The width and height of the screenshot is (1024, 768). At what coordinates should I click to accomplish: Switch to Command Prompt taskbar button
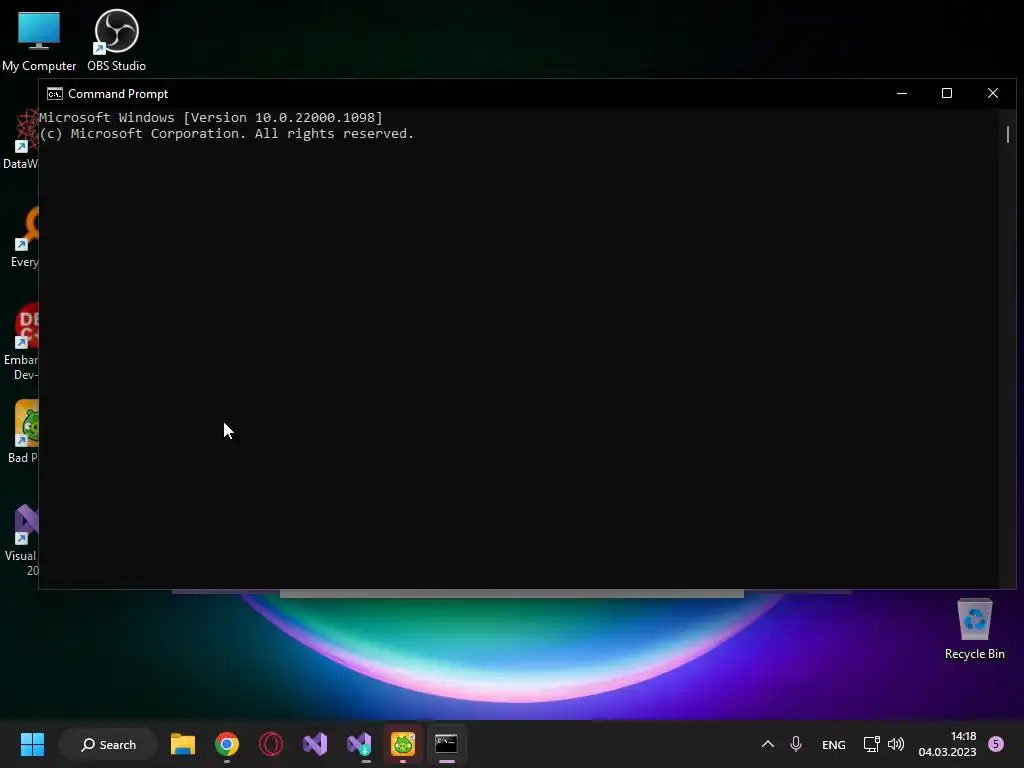click(447, 744)
